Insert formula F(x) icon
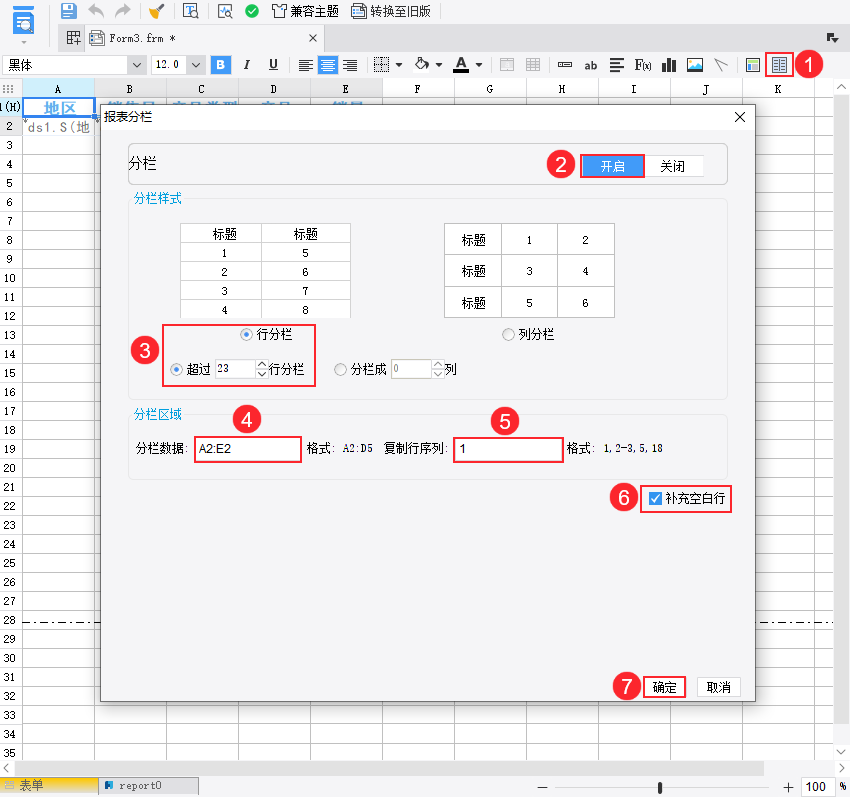 click(x=643, y=65)
